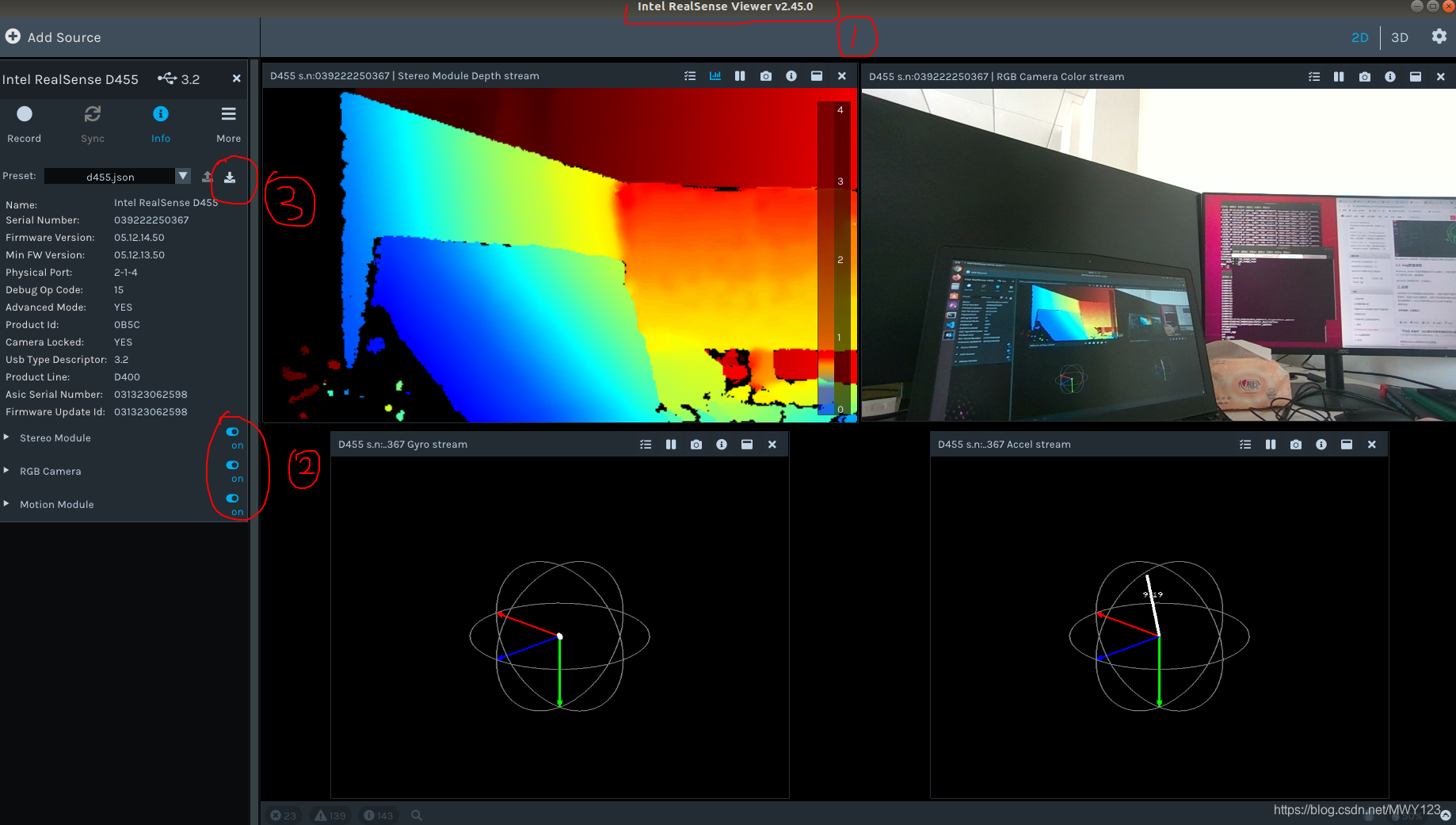Image resolution: width=1456 pixels, height=825 pixels.
Task: Click the RGB Camera Color stream image
Action: click(x=1158, y=254)
